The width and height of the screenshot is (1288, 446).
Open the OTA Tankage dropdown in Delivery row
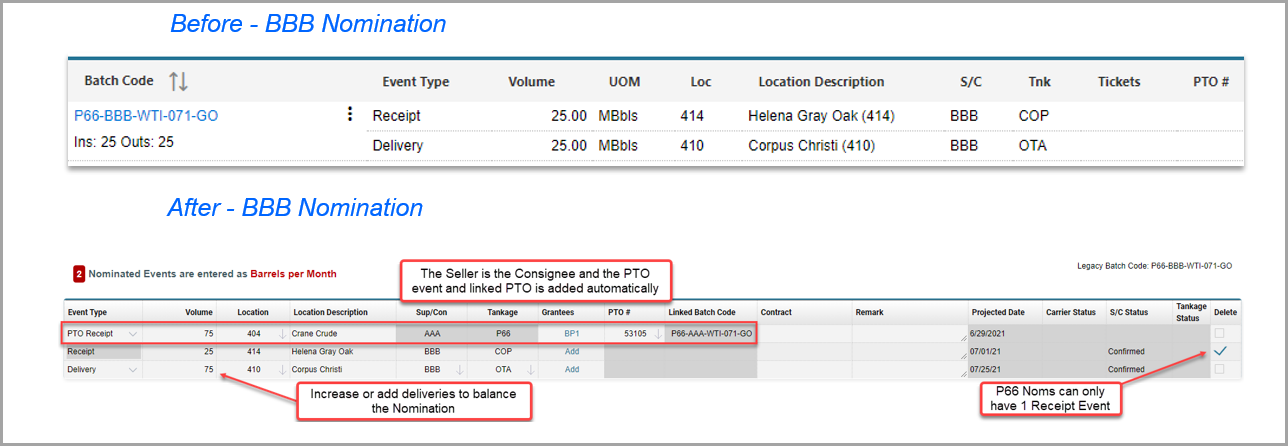532,369
